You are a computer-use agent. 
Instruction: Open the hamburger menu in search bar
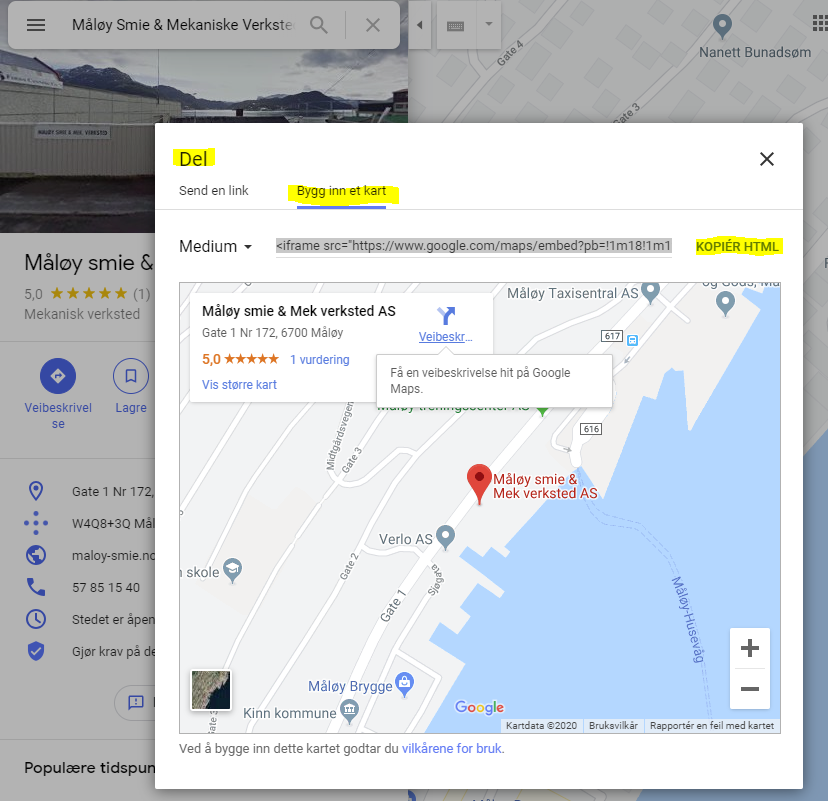pos(36,25)
